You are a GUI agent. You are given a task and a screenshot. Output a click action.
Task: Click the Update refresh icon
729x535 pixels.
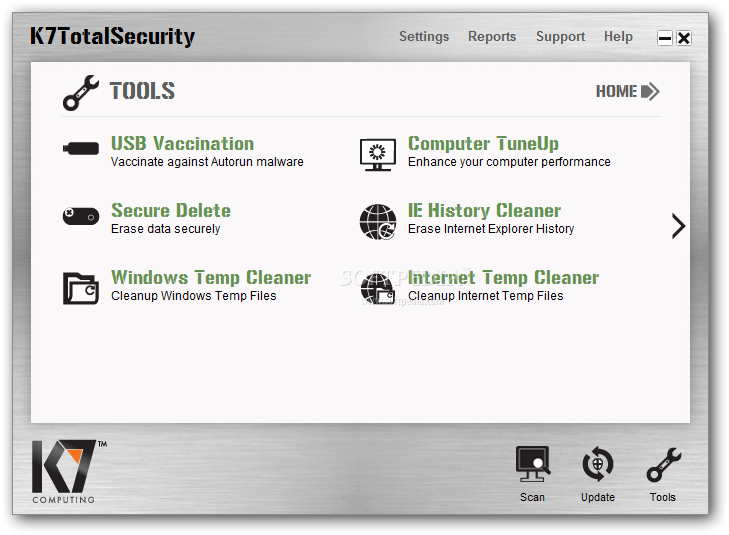[x=598, y=464]
